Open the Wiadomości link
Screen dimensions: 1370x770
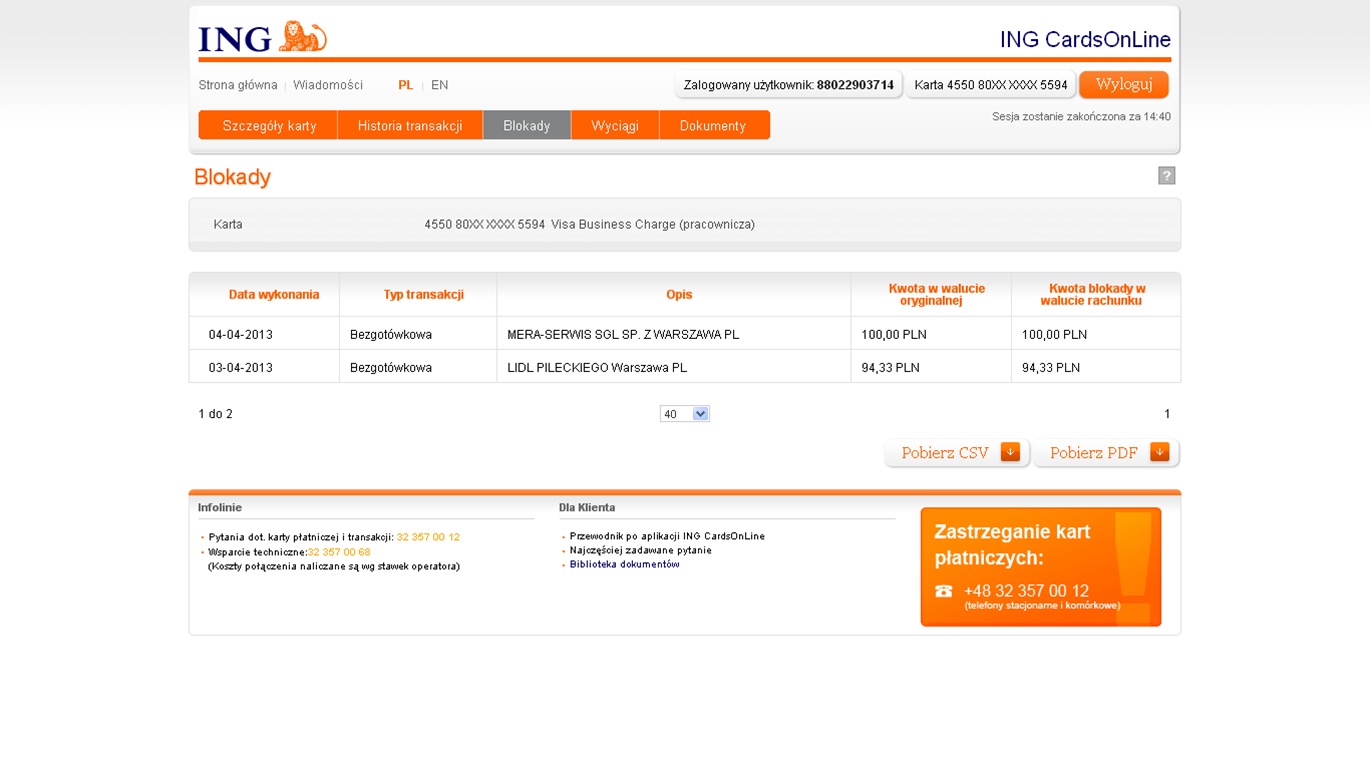click(328, 85)
